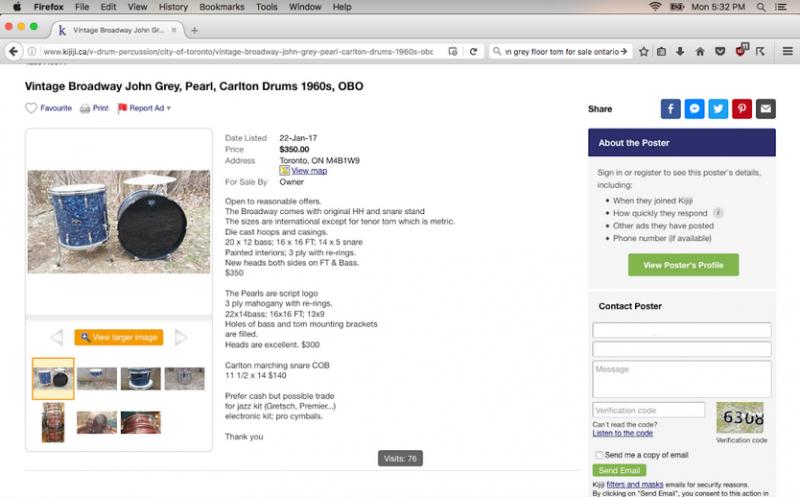Bookmark this page with the star icon
Viewport: 800px width, 497px height.
pos(644,51)
